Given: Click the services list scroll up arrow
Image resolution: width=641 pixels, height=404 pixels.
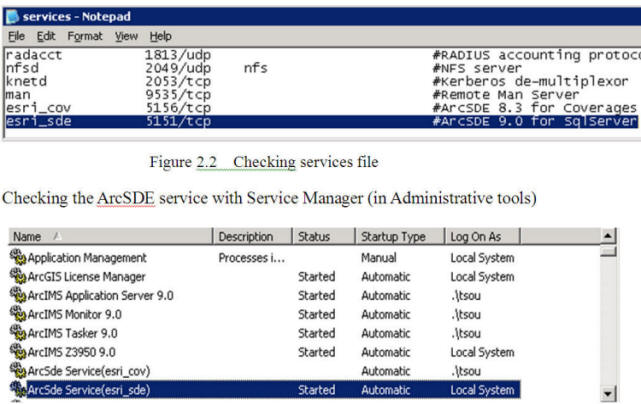Looking at the screenshot, I should [x=608, y=236].
